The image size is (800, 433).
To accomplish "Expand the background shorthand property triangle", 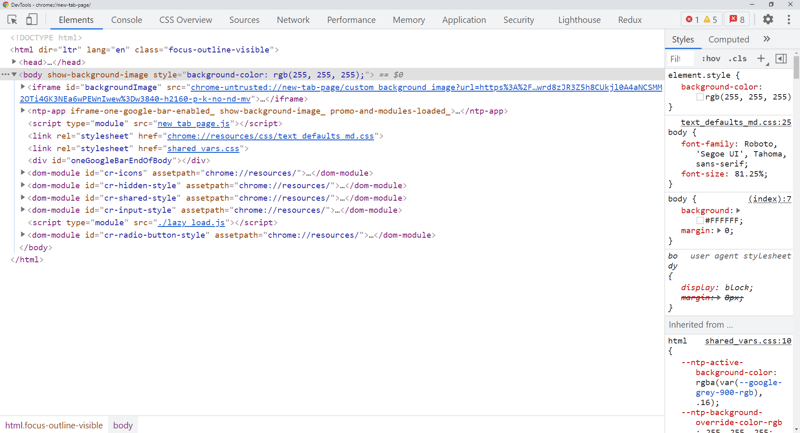I will click(738, 211).
